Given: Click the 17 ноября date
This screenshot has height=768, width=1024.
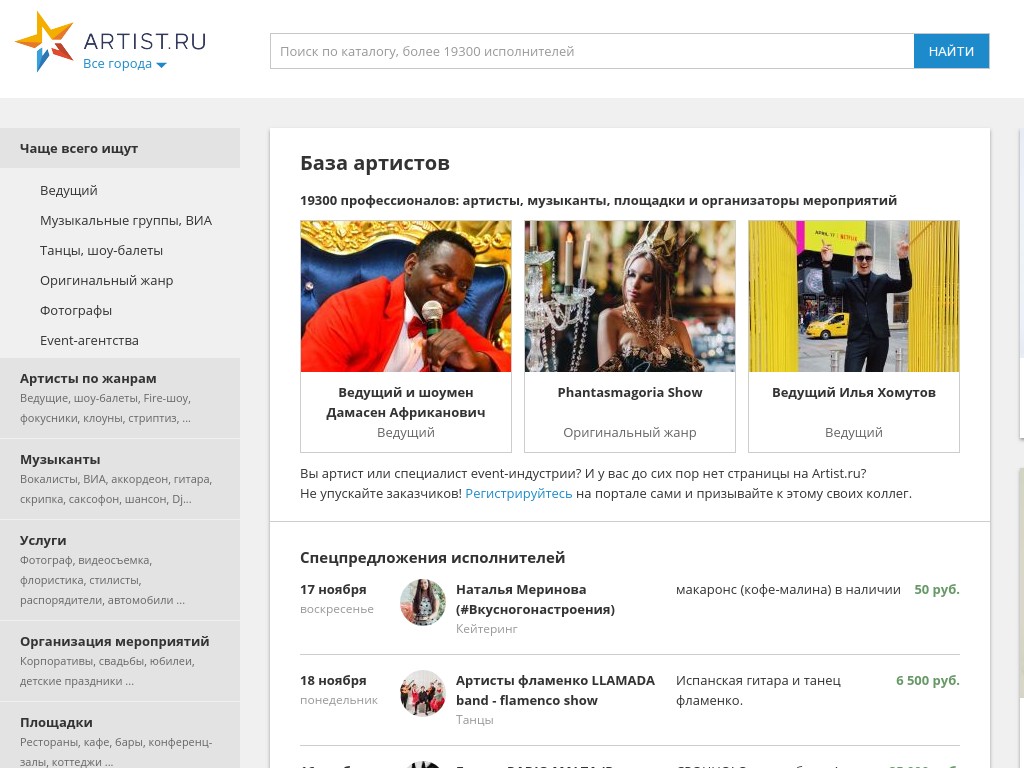Looking at the screenshot, I should 333,590.
